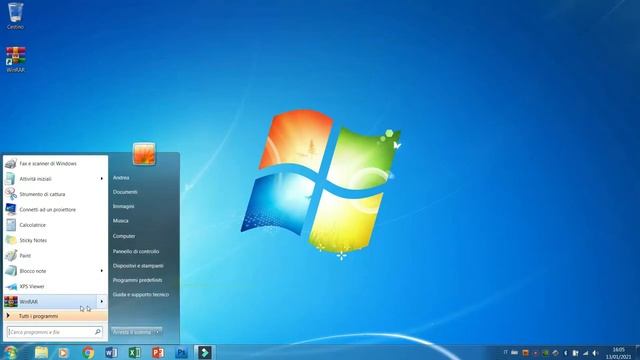This screenshot has width=640, height=360.
Task: Open Action Center flag icon
Action: pos(576,353)
